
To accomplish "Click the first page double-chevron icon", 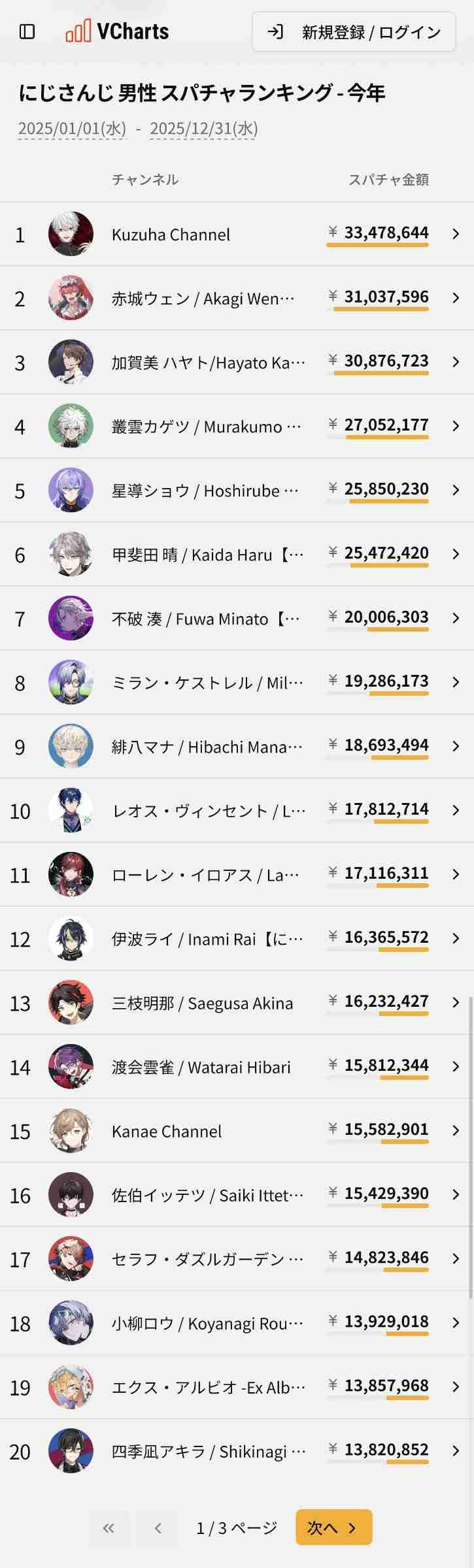I will (109, 1527).
